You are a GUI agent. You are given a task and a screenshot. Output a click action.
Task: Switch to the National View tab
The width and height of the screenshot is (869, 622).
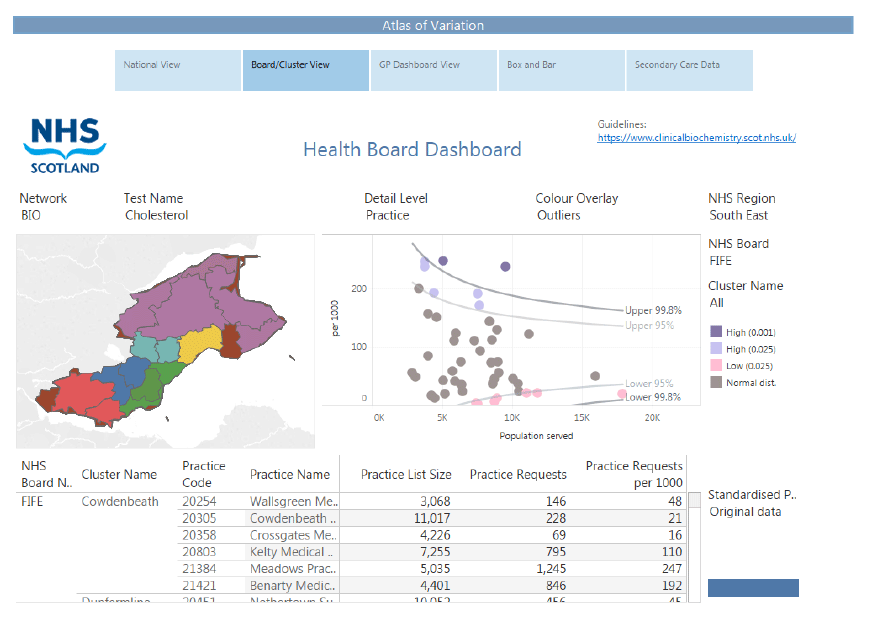[178, 70]
